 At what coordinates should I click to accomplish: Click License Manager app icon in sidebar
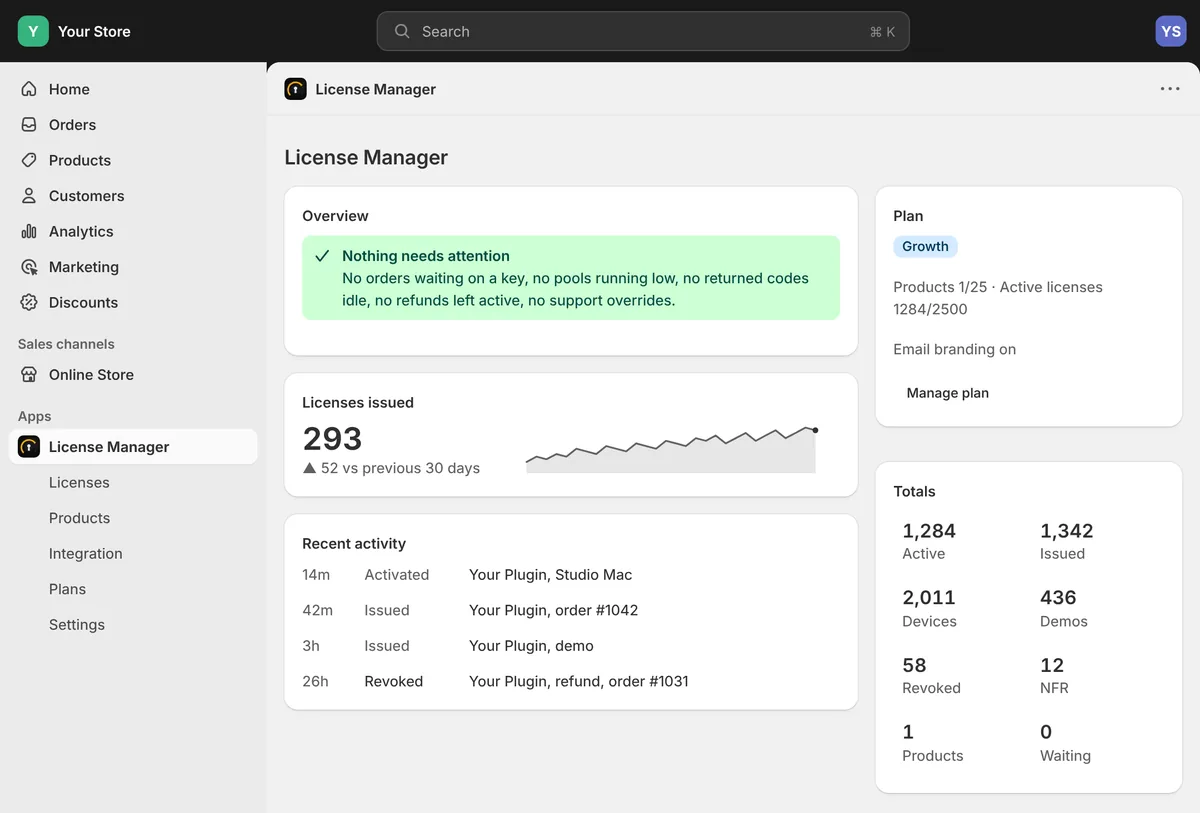(x=29, y=447)
